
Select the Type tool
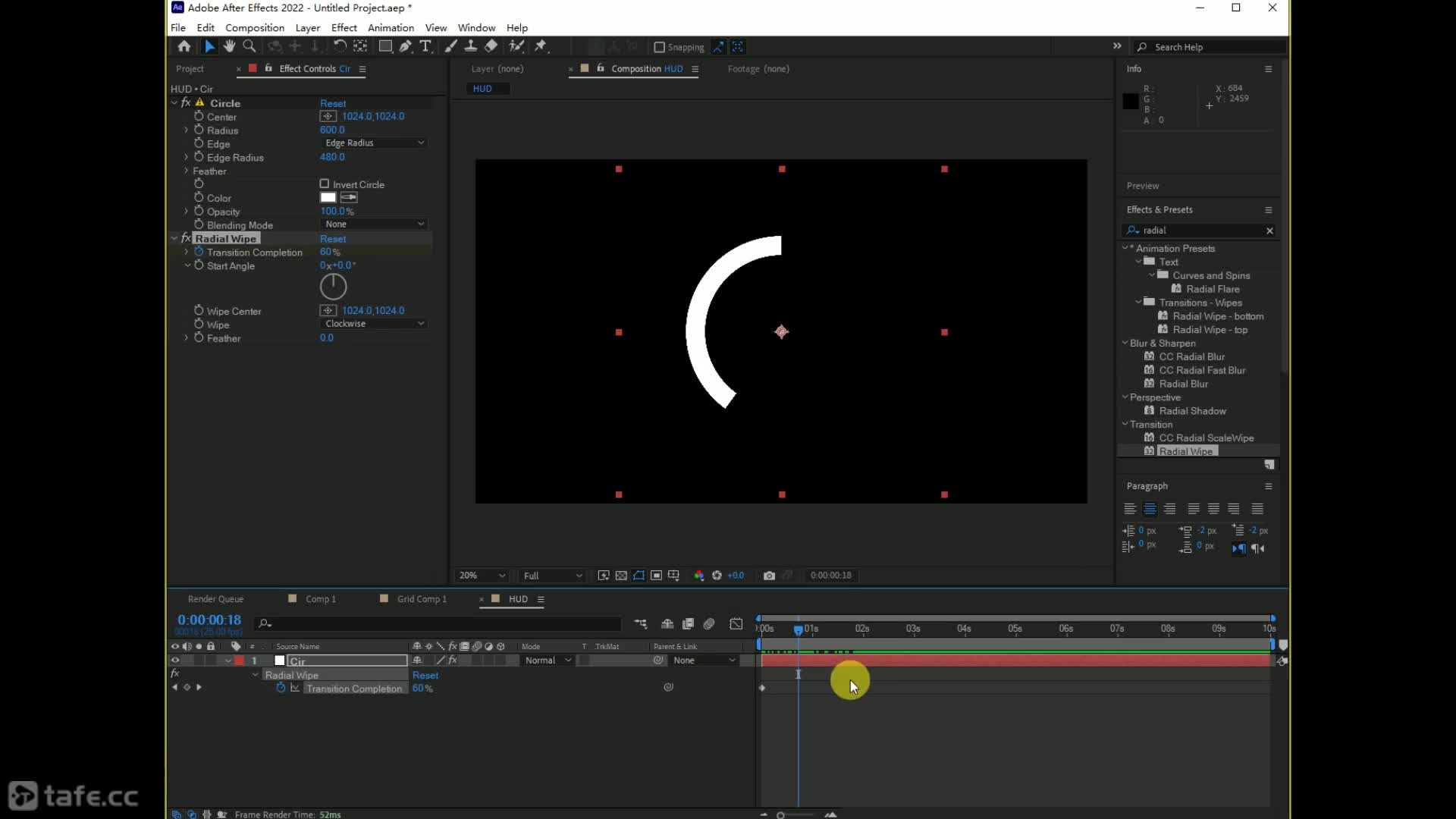pyautogui.click(x=425, y=46)
